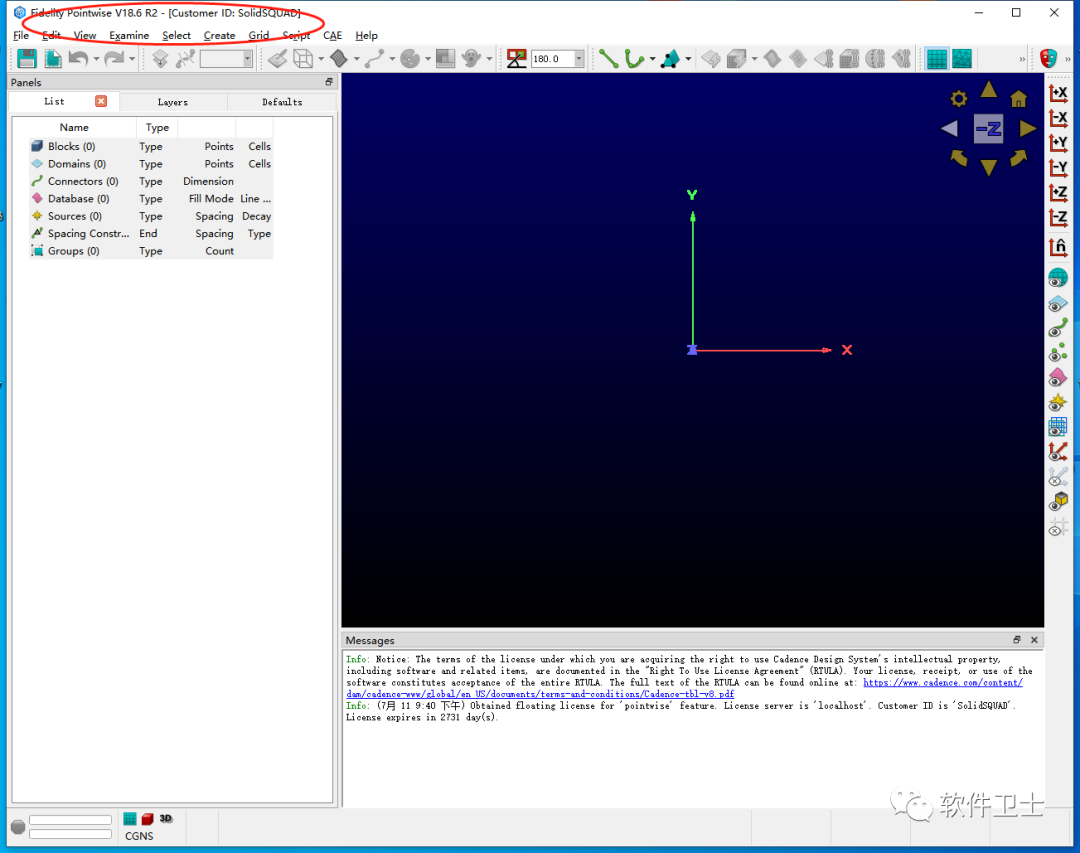The image size is (1080, 853).
Task: Click the teal database shape tool icon
Action: tap(670, 59)
